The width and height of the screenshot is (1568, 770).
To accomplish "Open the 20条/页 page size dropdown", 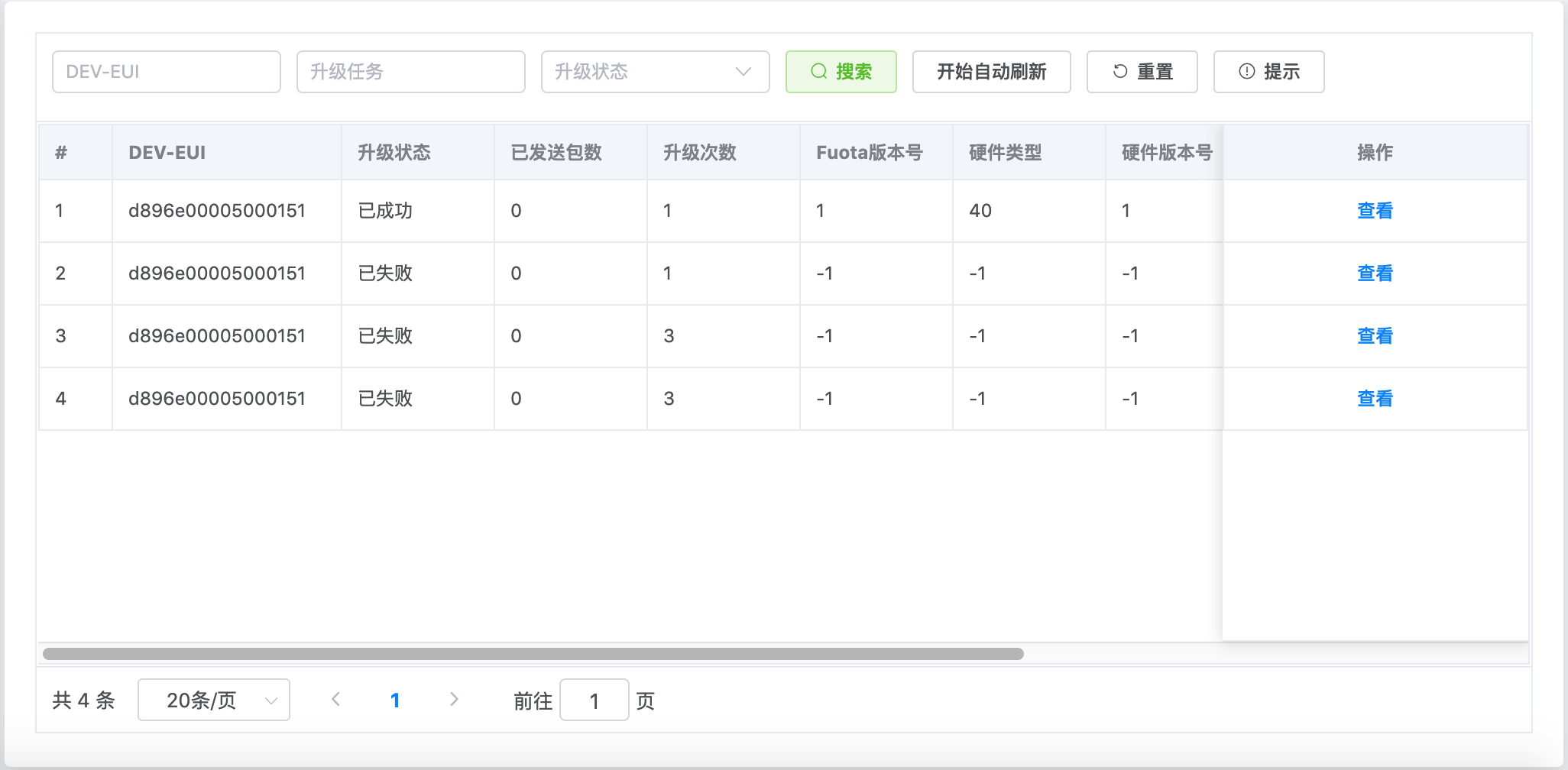I will [214, 700].
